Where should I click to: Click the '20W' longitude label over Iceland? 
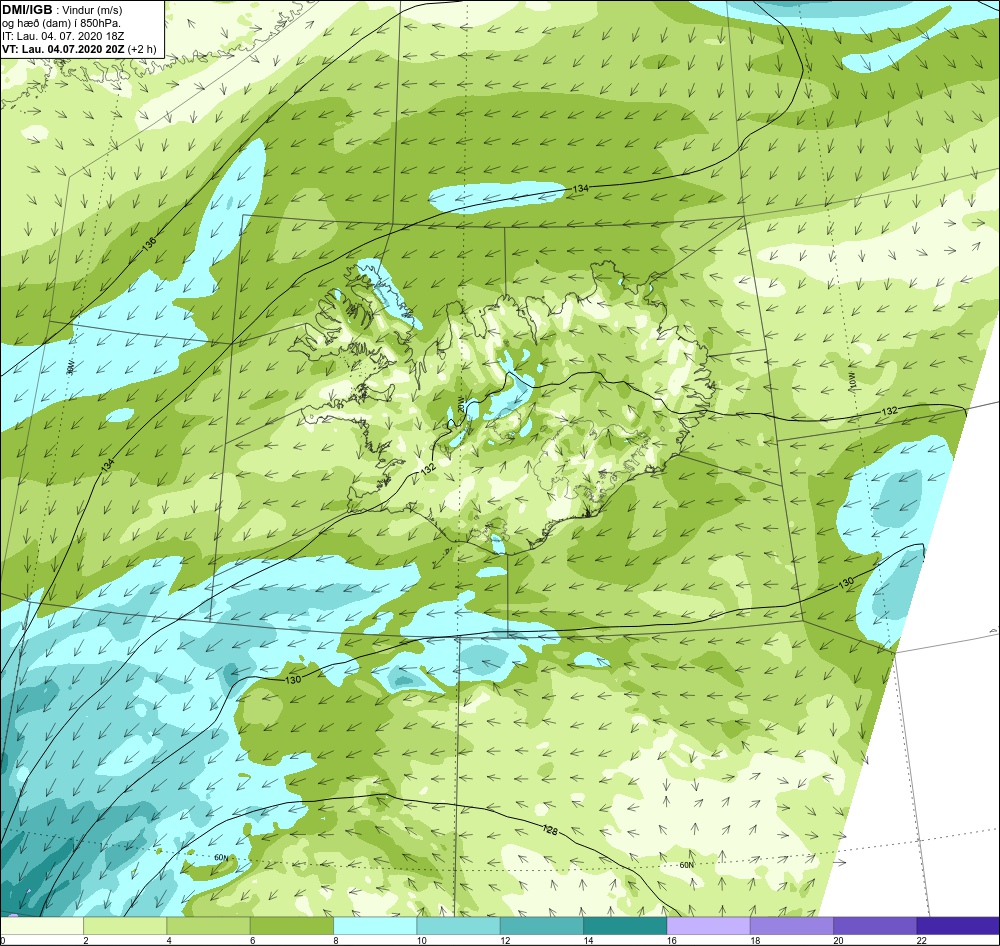point(460,406)
